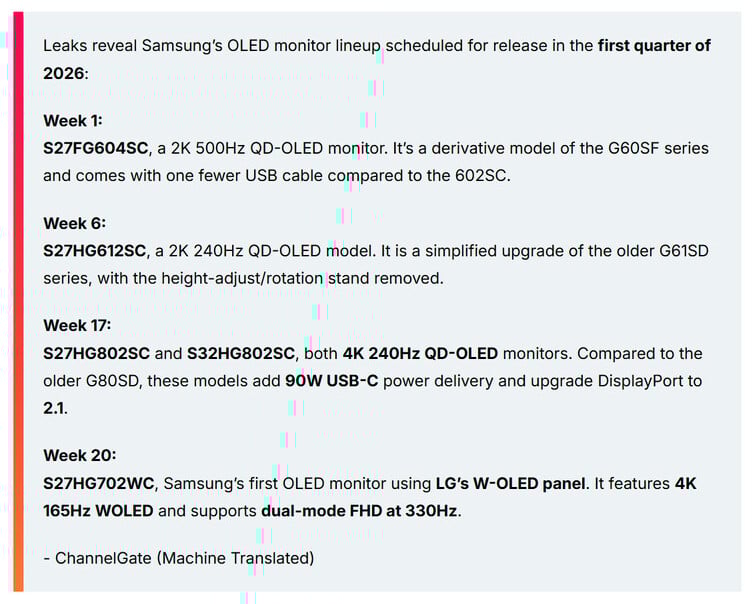Click the bold "165Hz WOLED" text

tap(98, 510)
